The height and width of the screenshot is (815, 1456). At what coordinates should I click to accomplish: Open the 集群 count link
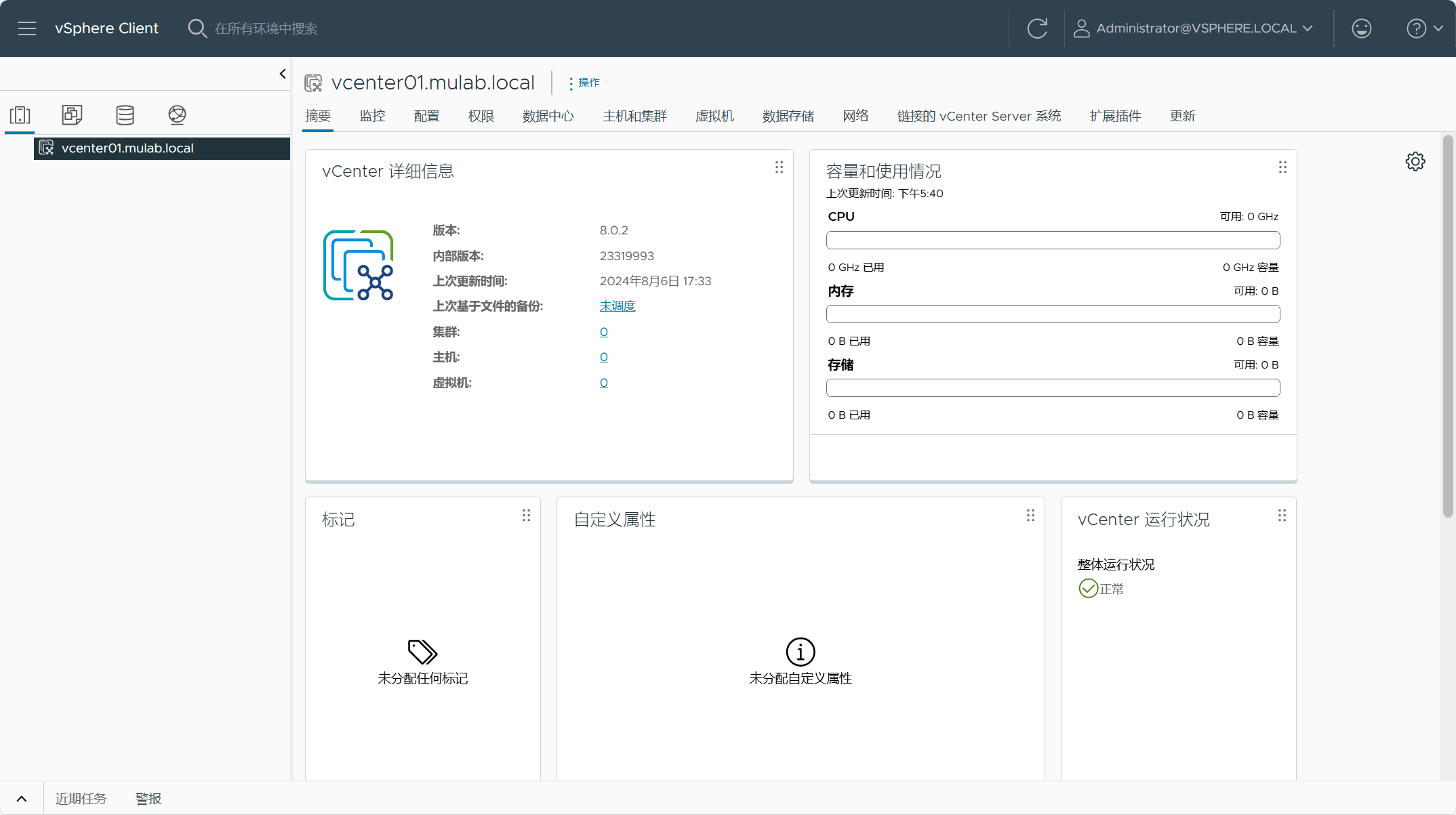tap(603, 332)
